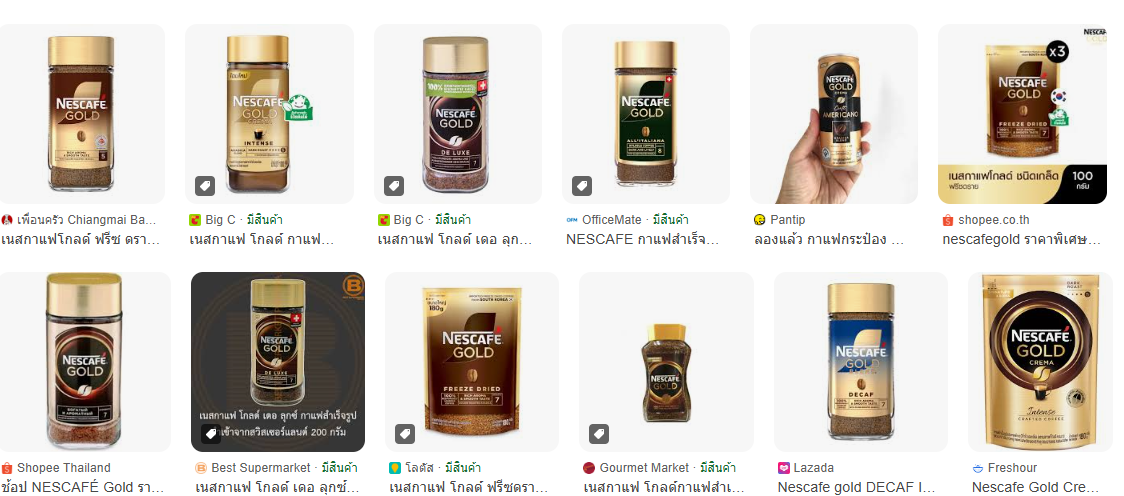Click the Lazada heart favicon
This screenshot has height=496, width=1124.
[784, 468]
